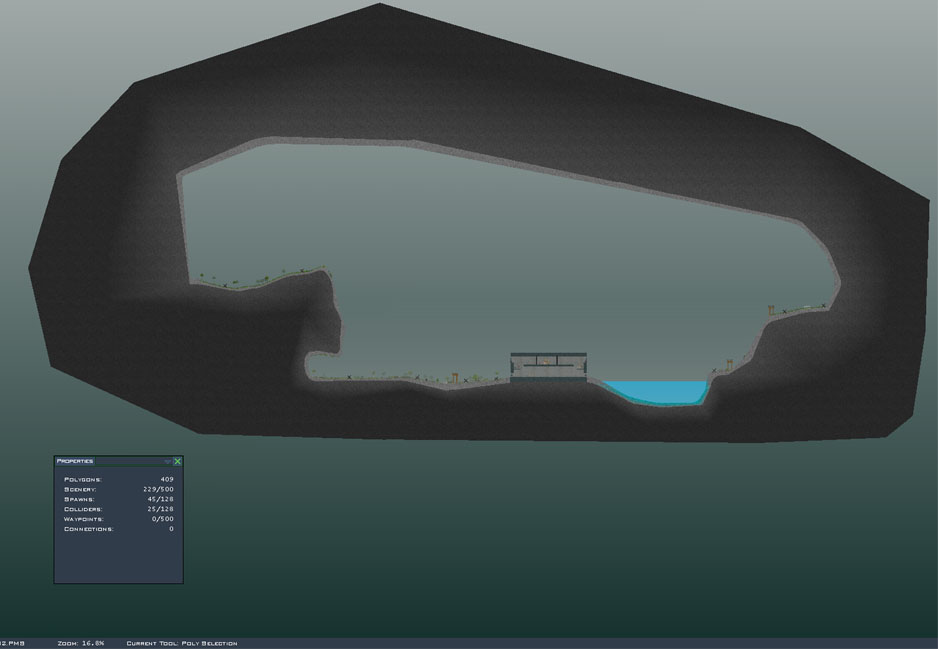Collapse the Properties panel with its arrow
Viewport: 938px width, 649px height.
pyautogui.click(x=167, y=461)
